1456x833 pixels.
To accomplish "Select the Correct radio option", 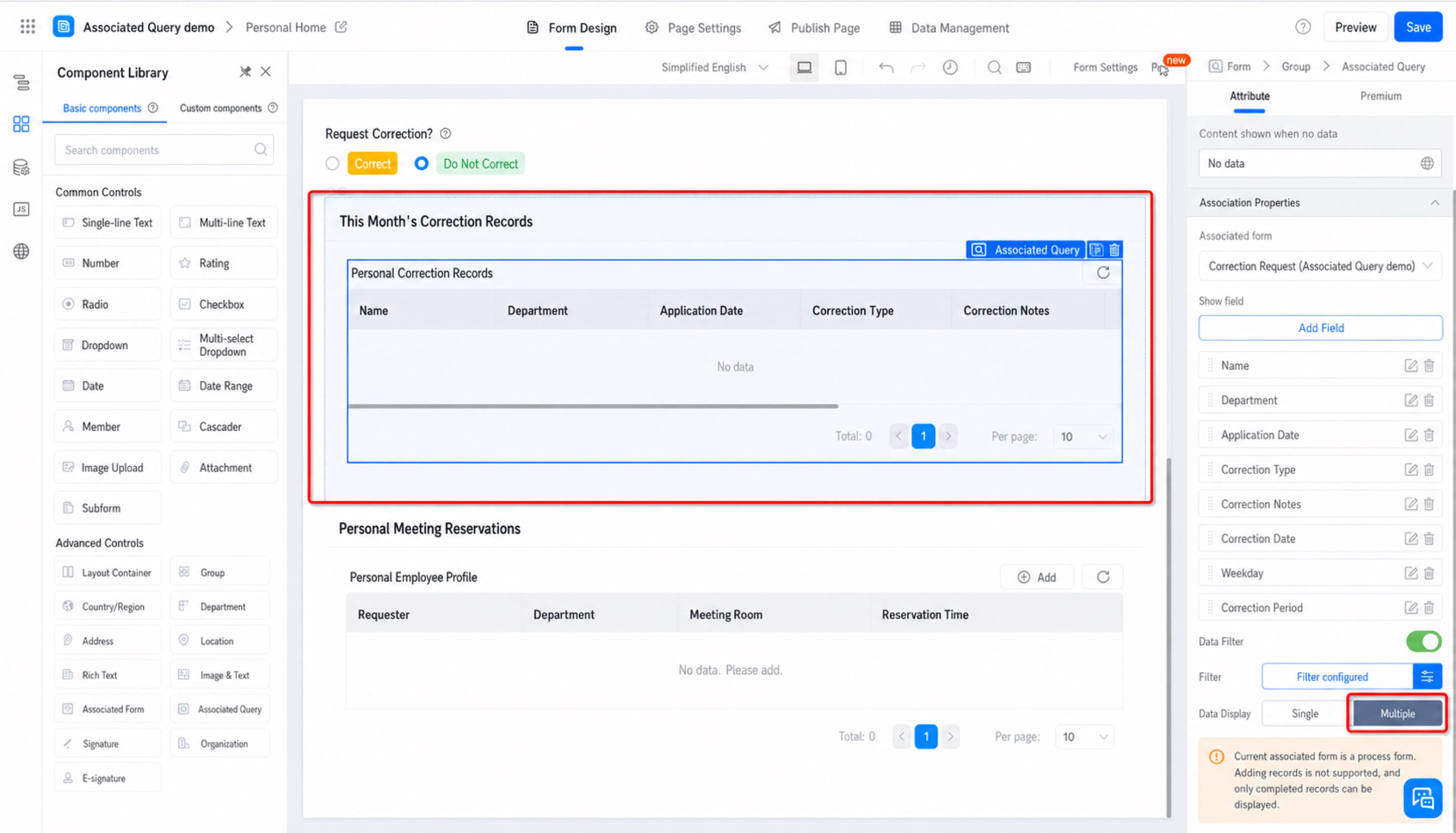I will point(332,163).
